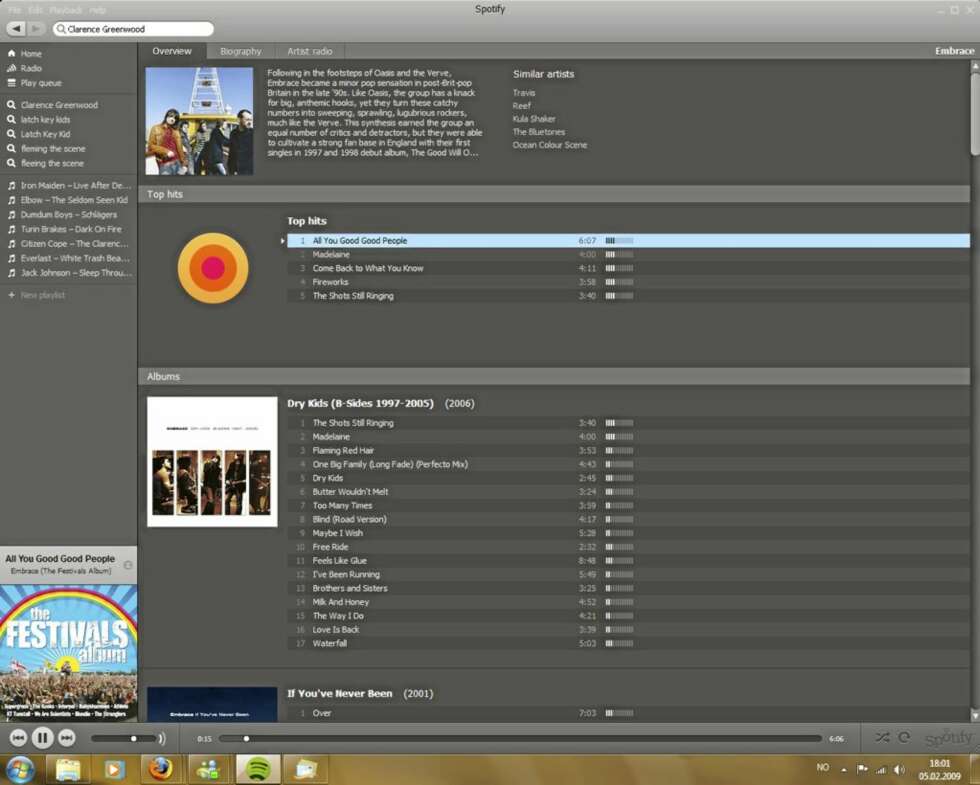Open the Play queue
This screenshot has height=785, width=980.
click(x=41, y=83)
